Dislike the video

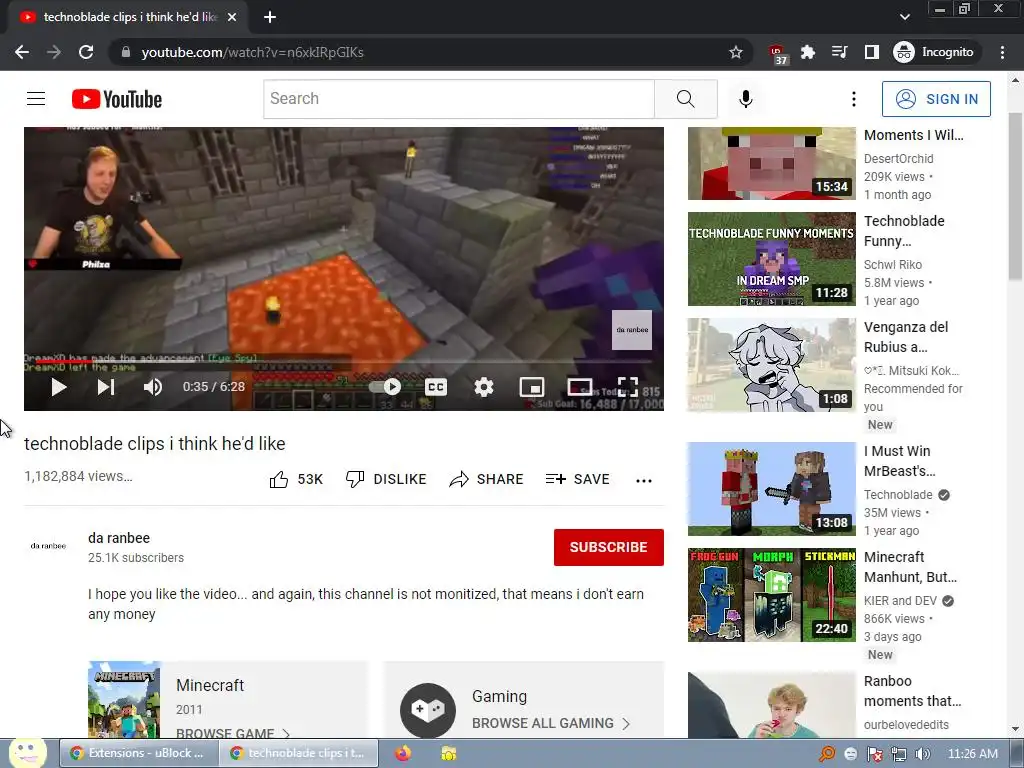[386, 479]
